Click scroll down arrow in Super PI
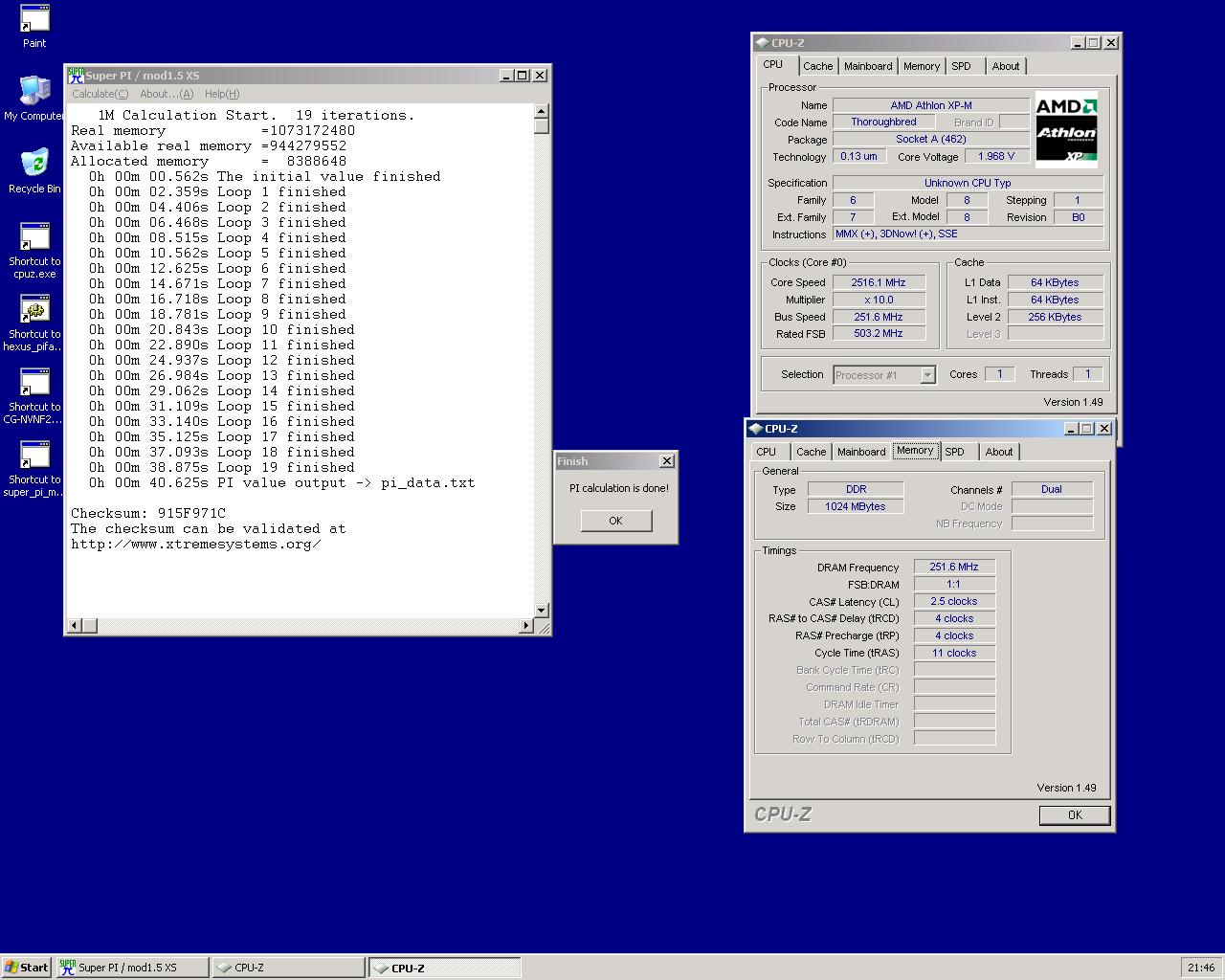Image resolution: width=1225 pixels, height=980 pixels. point(542,610)
